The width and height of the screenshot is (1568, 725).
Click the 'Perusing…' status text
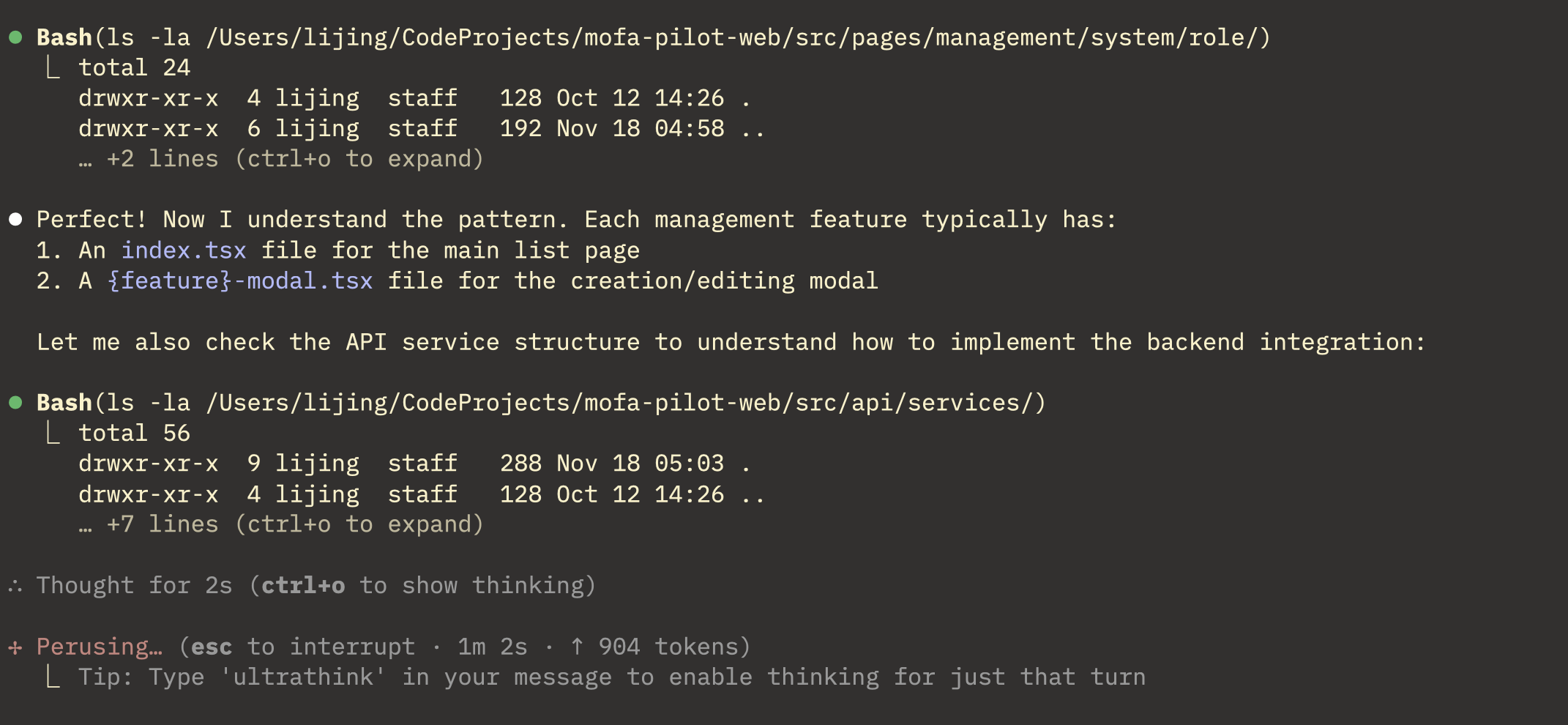coord(100,647)
